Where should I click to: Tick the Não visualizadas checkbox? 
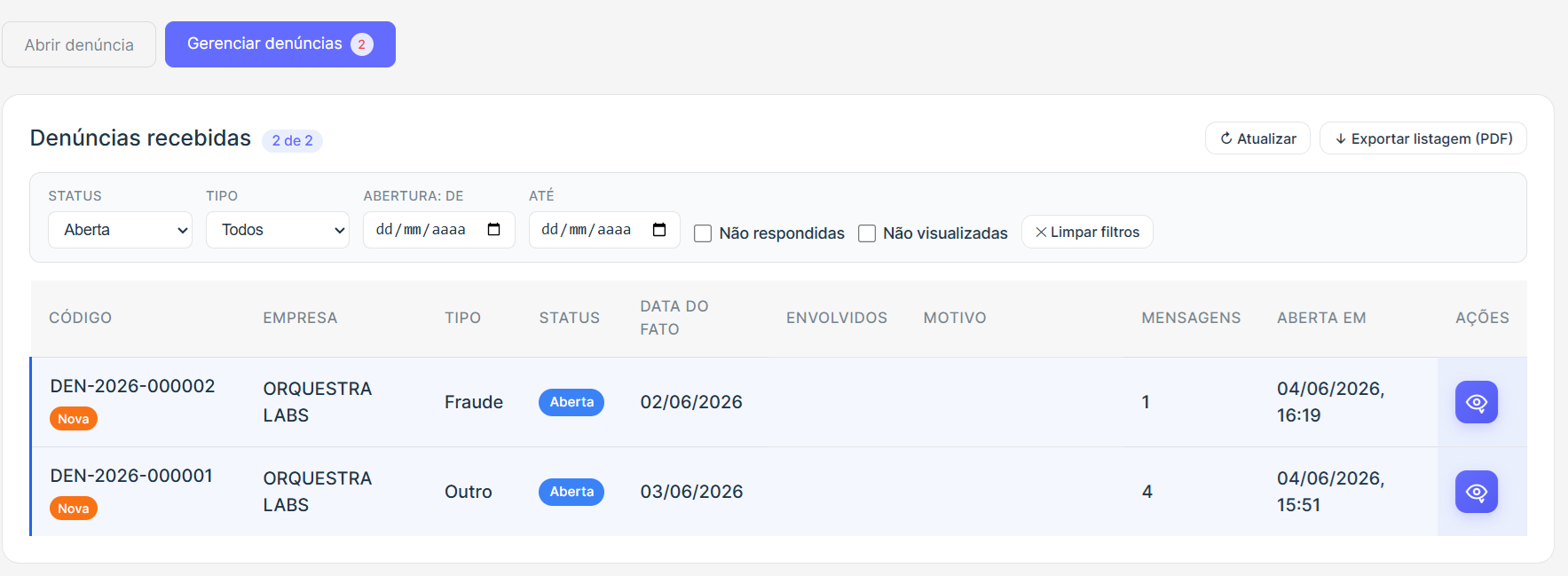[x=867, y=233]
